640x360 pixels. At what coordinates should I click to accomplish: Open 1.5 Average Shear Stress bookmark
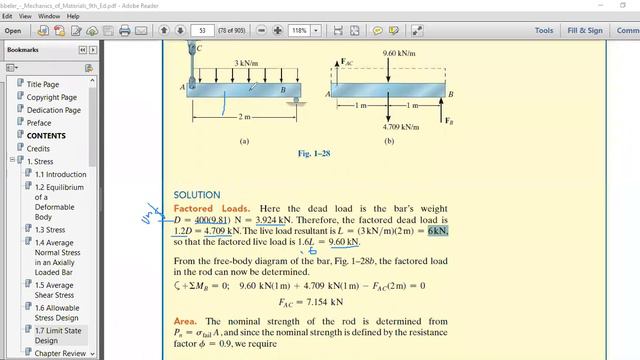click(x=54, y=290)
